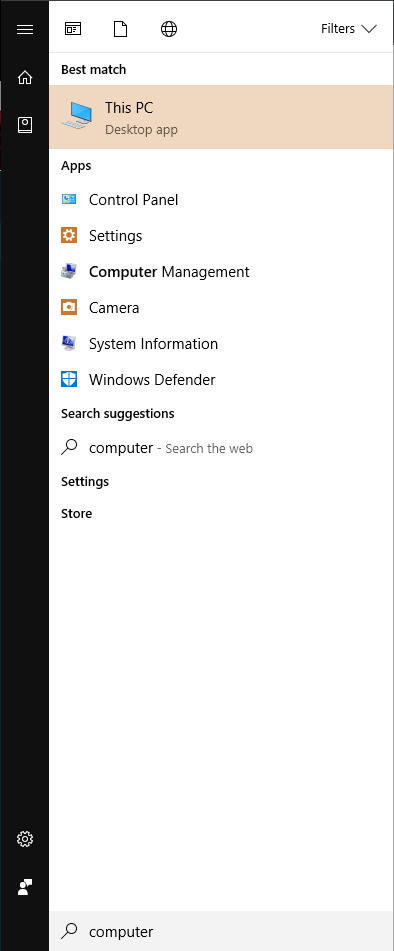
Task: Open the hamburger menu in the sidebar
Action: coord(25,29)
